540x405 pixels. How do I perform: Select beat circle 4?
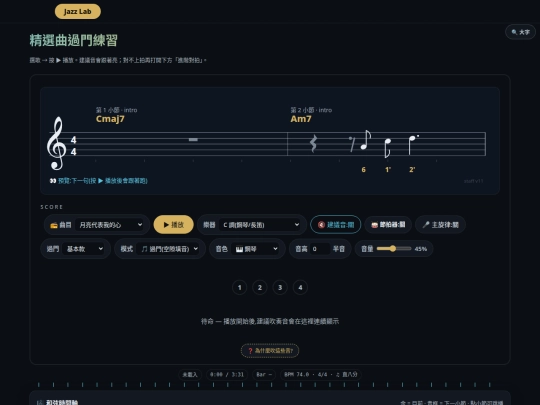[300, 287]
